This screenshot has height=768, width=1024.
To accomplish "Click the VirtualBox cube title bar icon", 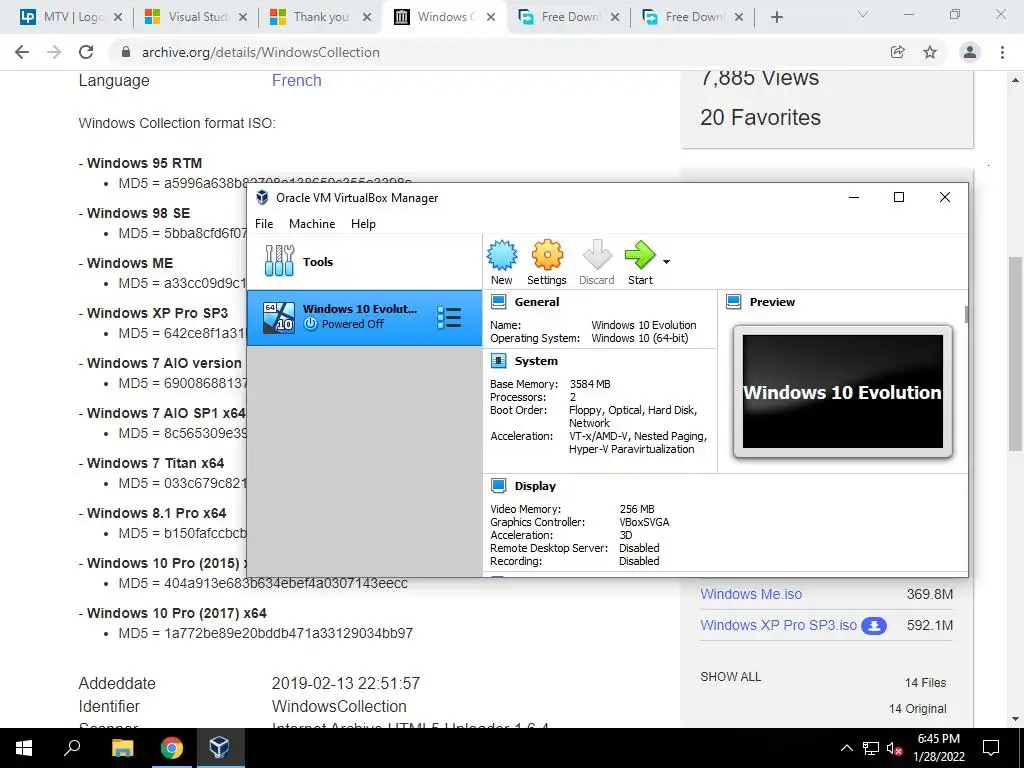I will click(262, 197).
